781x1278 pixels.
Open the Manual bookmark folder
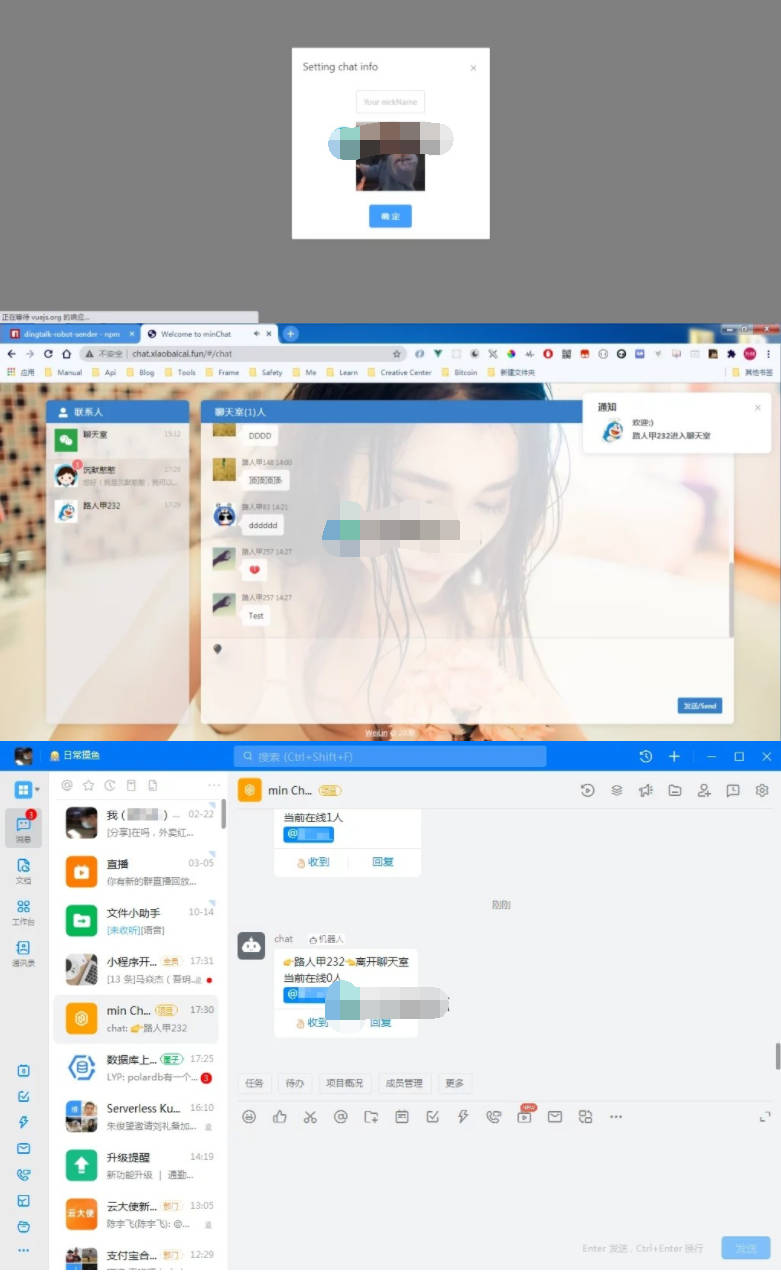(x=62, y=372)
